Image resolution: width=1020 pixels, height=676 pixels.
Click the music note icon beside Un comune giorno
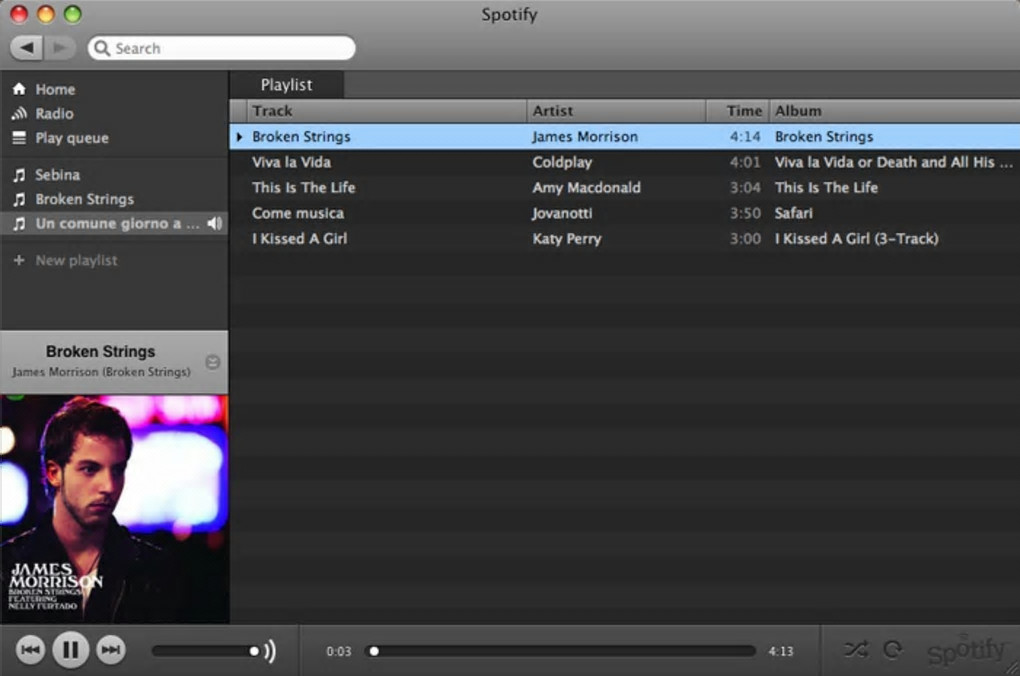pos(20,224)
